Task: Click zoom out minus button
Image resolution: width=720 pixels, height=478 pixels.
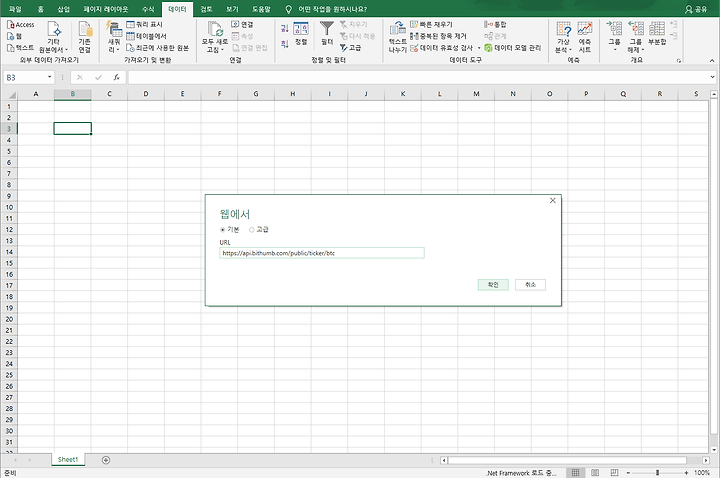Action: pyautogui.click(x=629, y=472)
